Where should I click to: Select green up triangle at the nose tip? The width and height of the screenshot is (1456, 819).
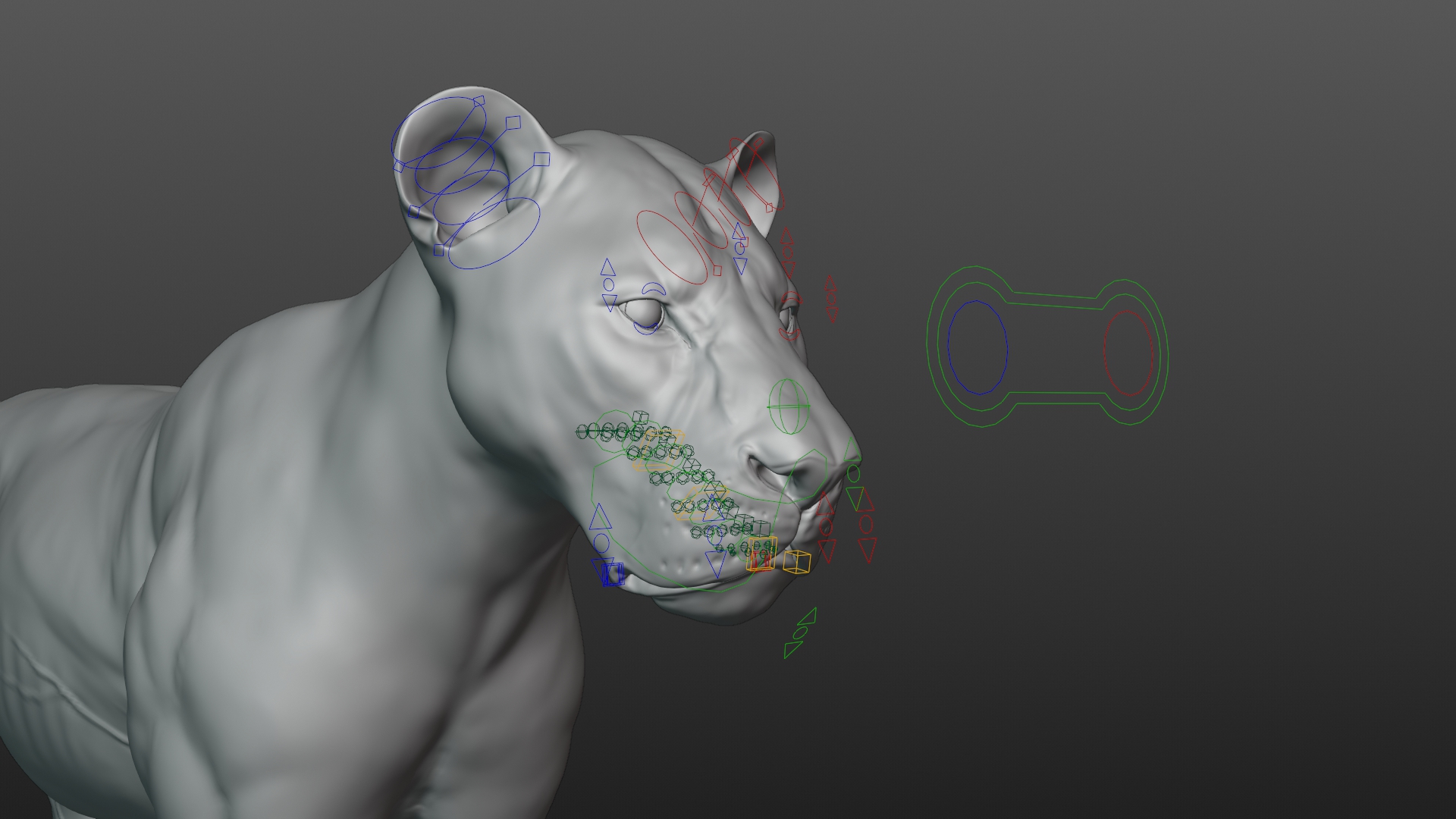coord(852,450)
